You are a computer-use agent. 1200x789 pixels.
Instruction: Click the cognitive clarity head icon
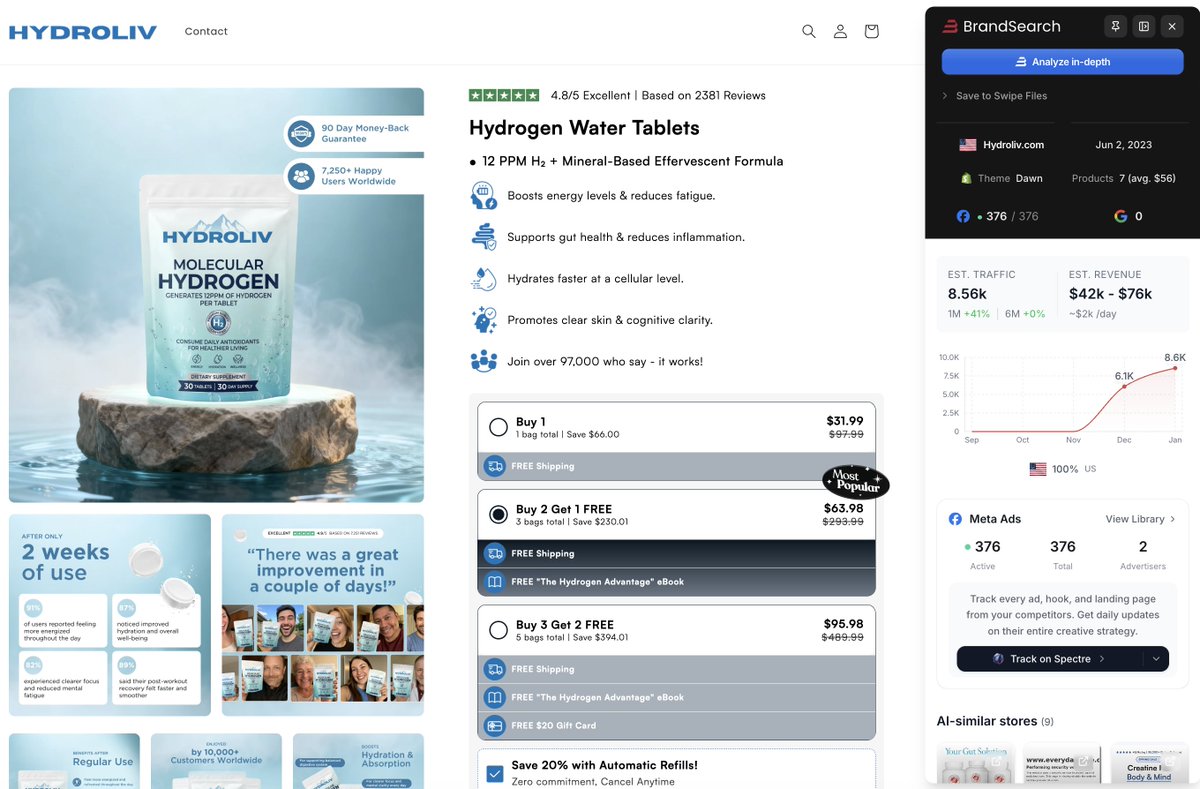click(484, 320)
